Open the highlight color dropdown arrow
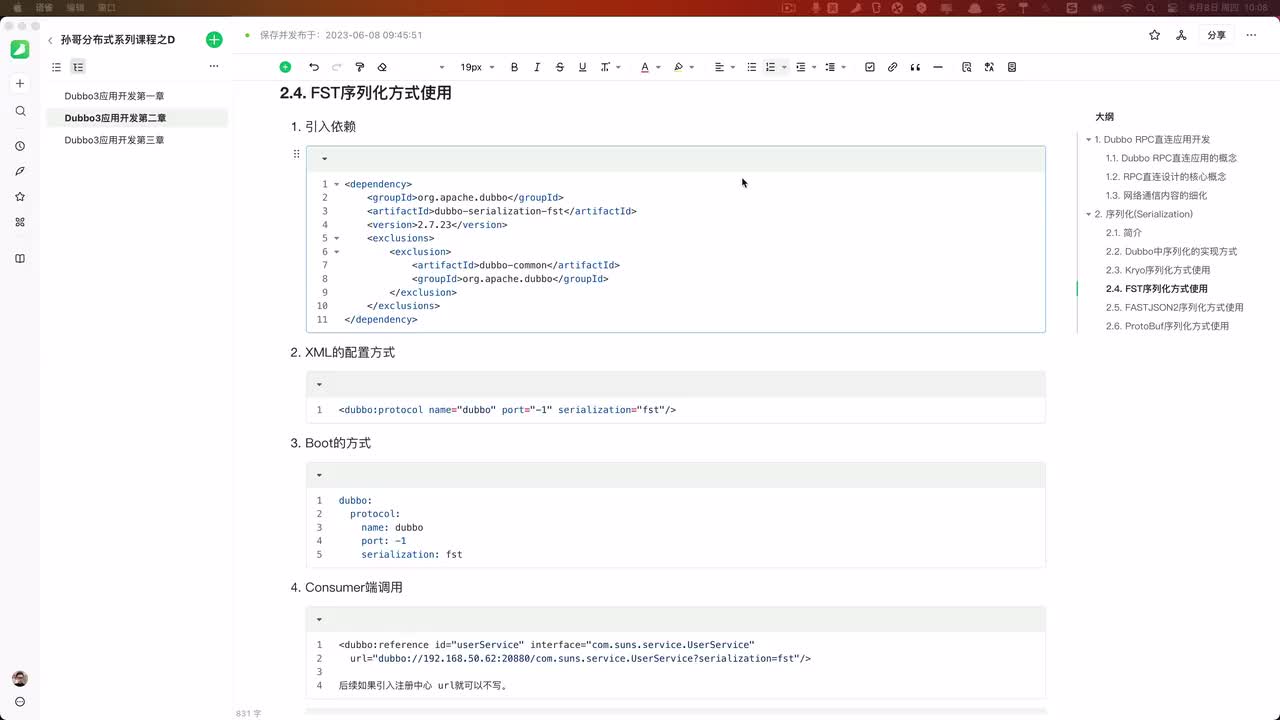Viewport: 1280px width, 720px height. click(x=692, y=67)
